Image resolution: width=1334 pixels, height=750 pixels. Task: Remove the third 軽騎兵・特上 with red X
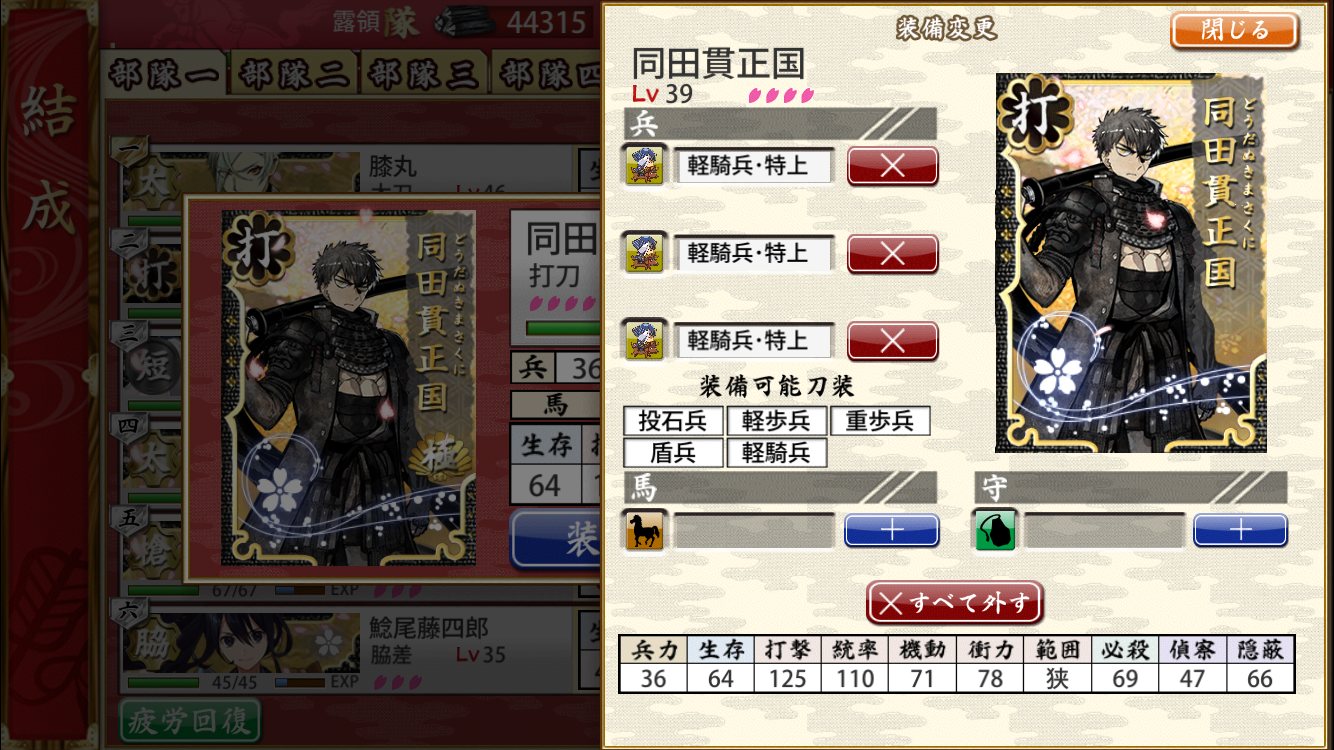coord(892,340)
